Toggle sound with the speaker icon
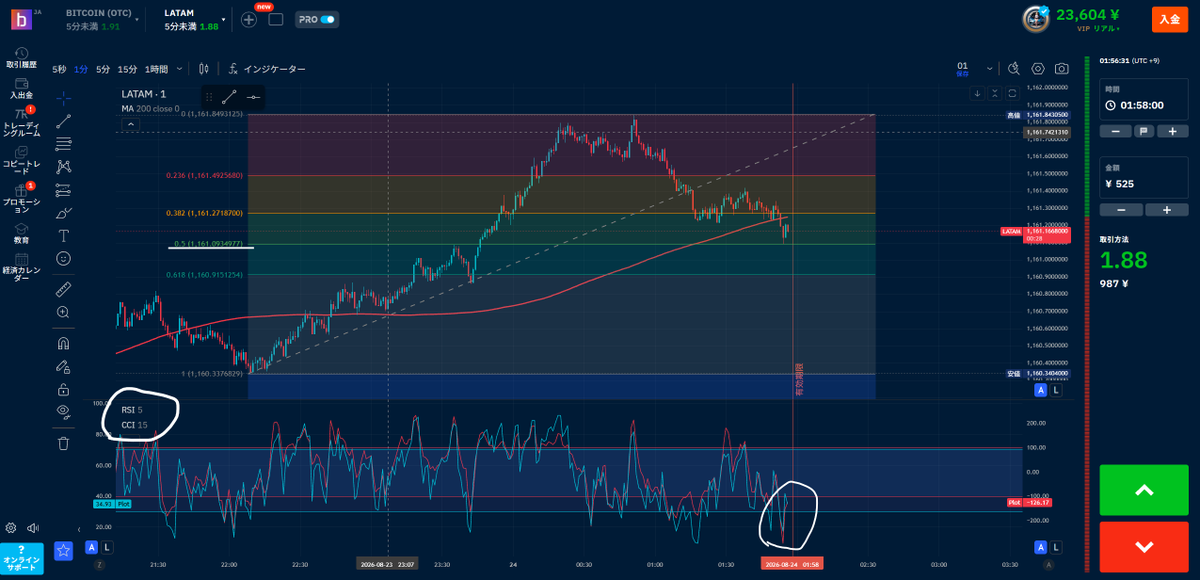 pos(33,528)
